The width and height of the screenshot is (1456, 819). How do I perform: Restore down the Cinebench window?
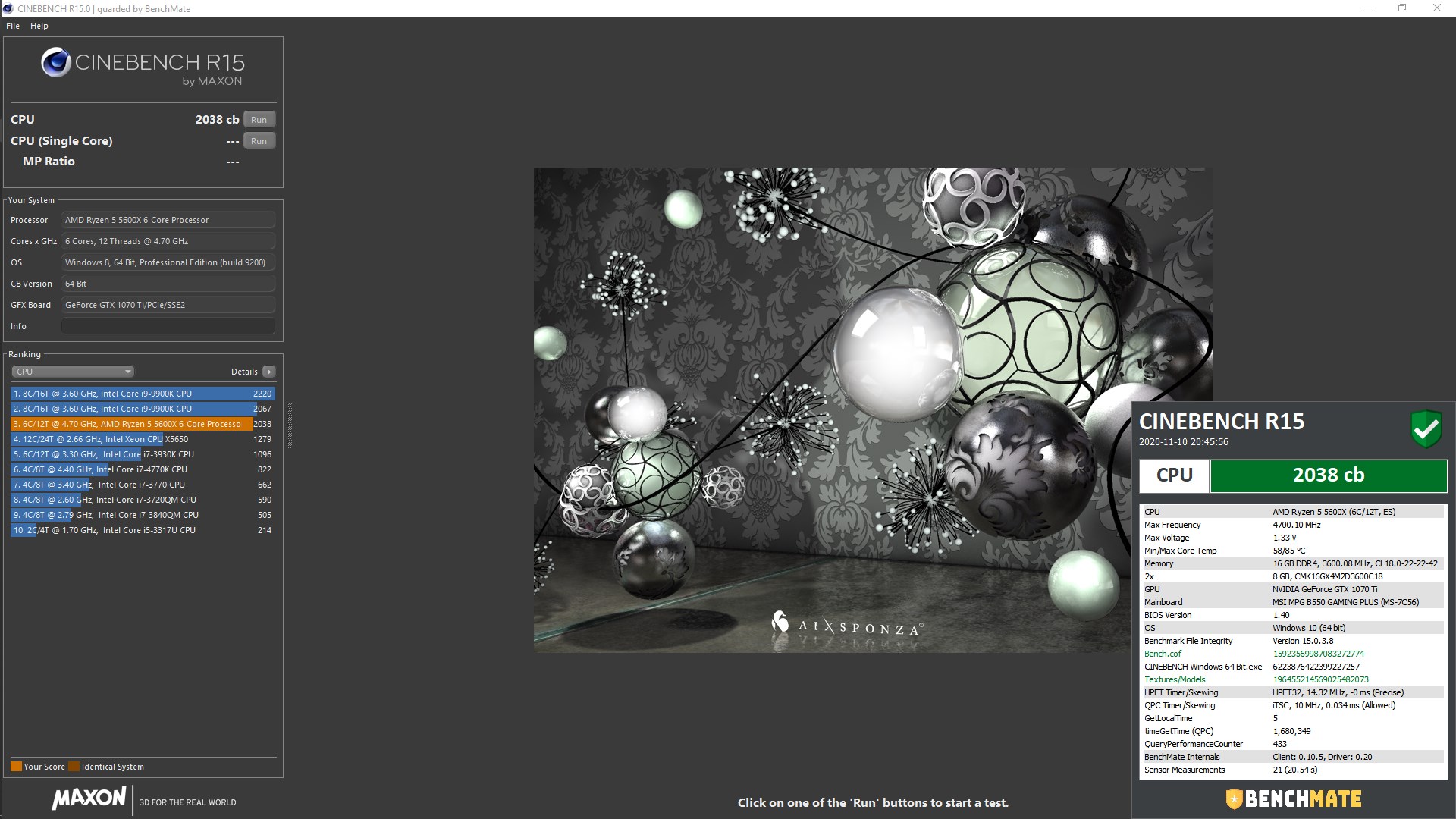pyautogui.click(x=1402, y=8)
